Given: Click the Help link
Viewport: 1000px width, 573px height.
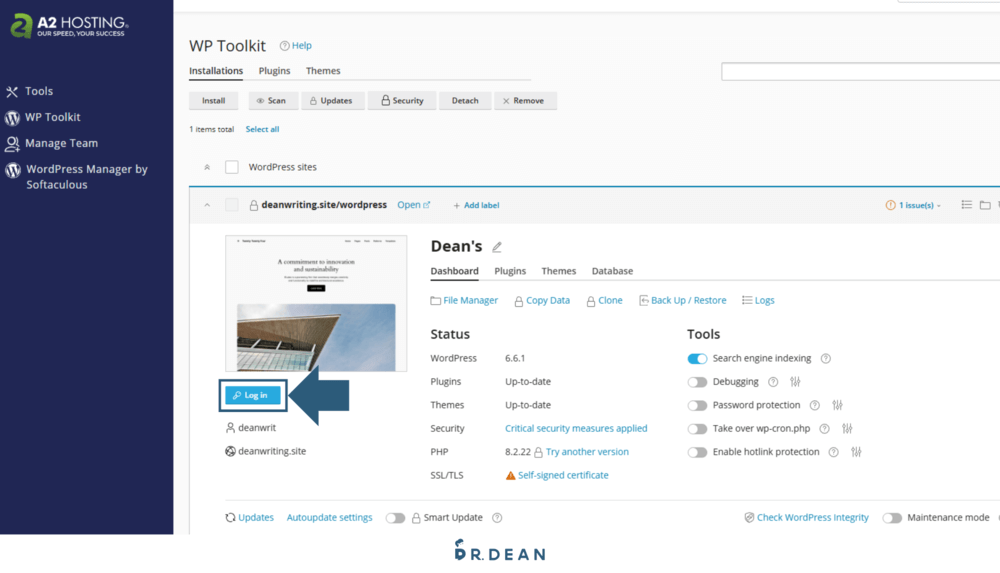Looking at the screenshot, I should [x=296, y=46].
